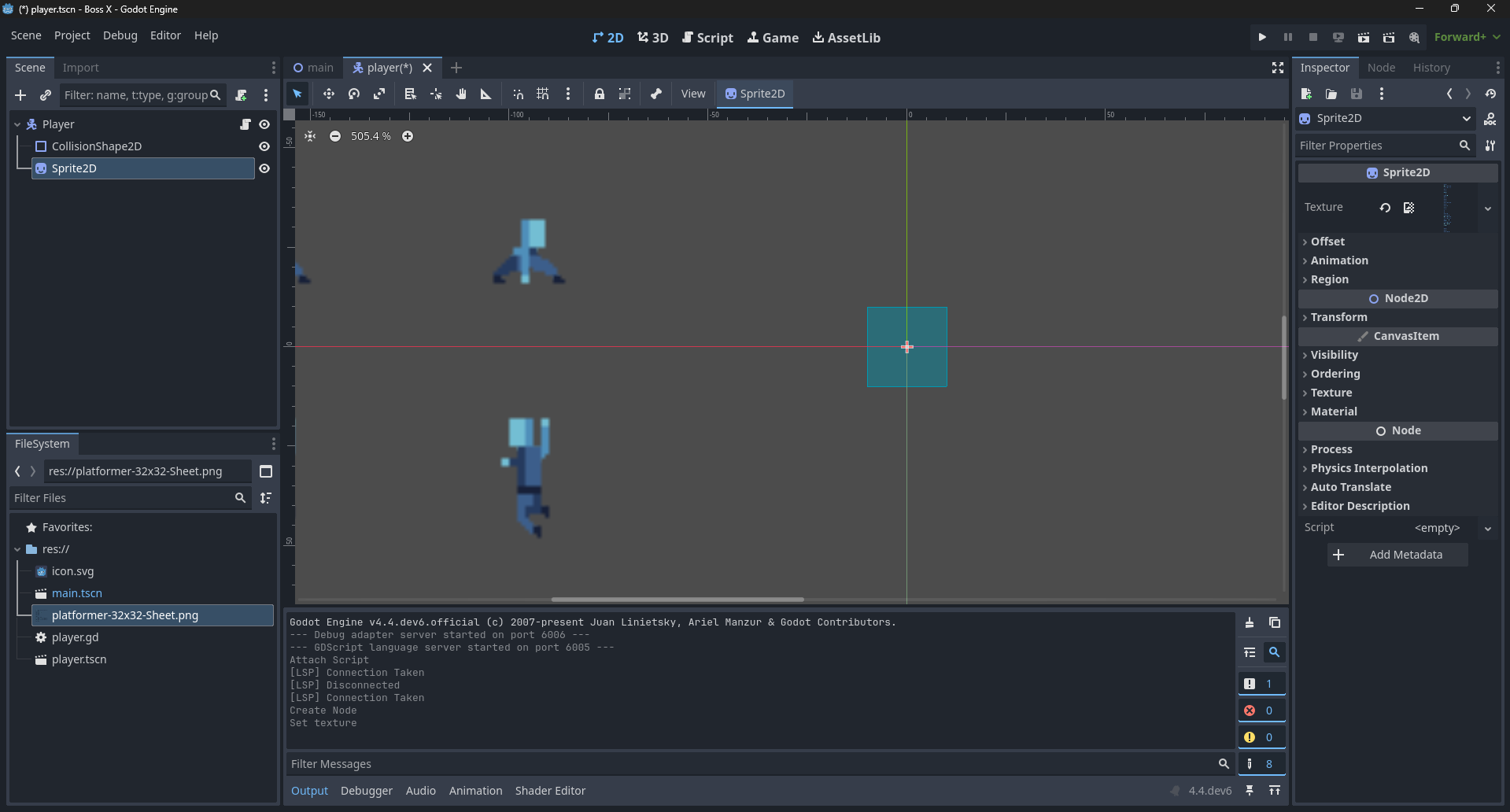The width and height of the screenshot is (1510, 812).
Task: Hide the CollisionShape2D node
Action: [264, 146]
